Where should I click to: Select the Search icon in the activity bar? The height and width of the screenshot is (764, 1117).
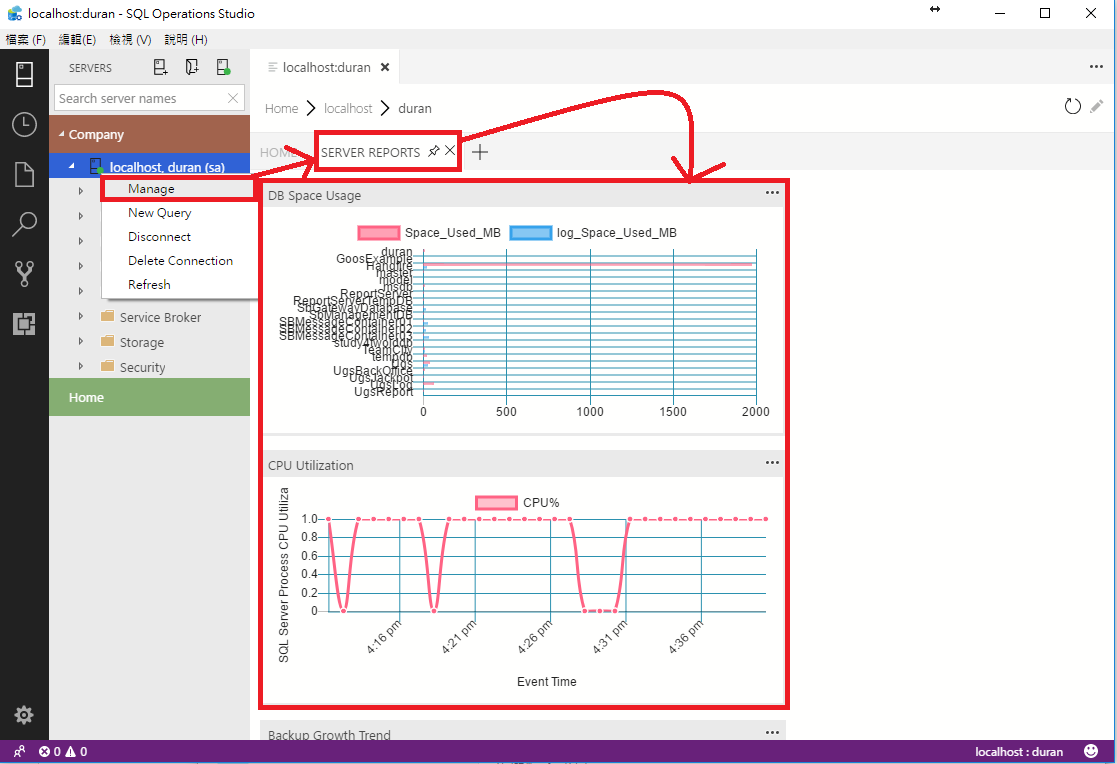pos(24,224)
